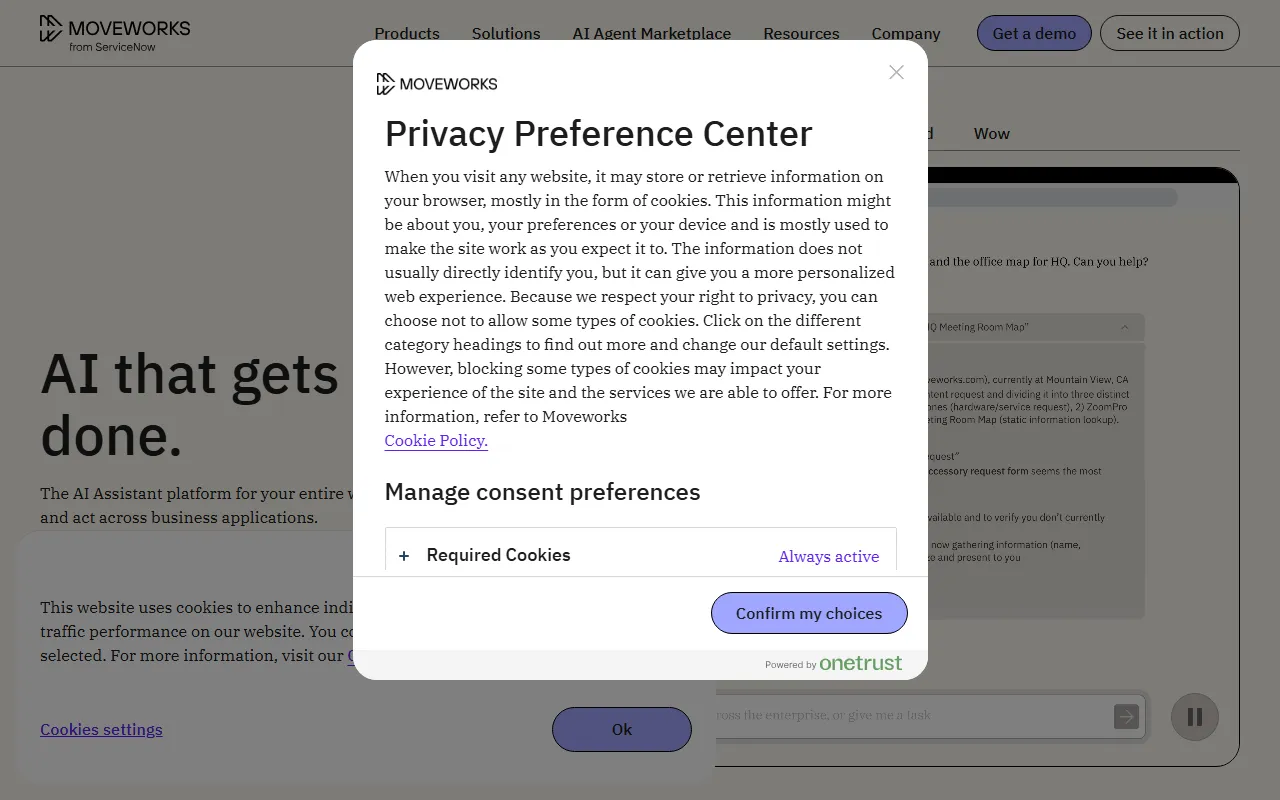Viewport: 1280px width, 800px height.
Task: Expand the Required Cookies plus icon
Action: click(x=404, y=556)
